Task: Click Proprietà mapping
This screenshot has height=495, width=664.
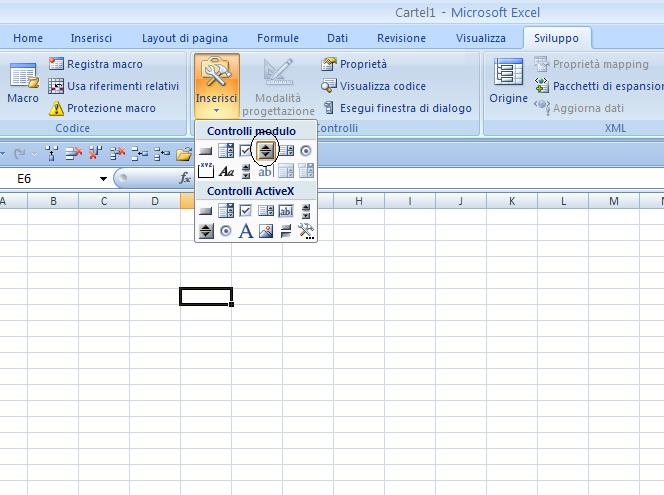Action: [592, 64]
